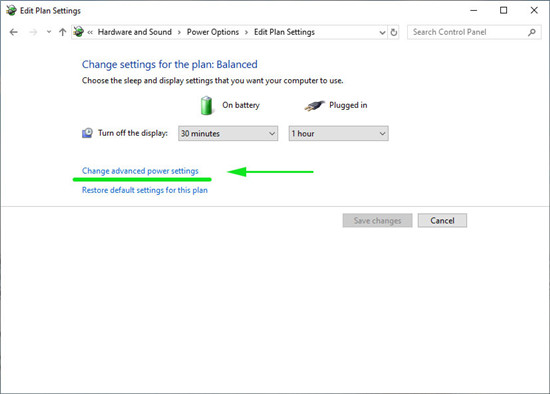This screenshot has width=550, height=394.
Task: Click the Forward navigation arrow
Action: click(x=33, y=32)
